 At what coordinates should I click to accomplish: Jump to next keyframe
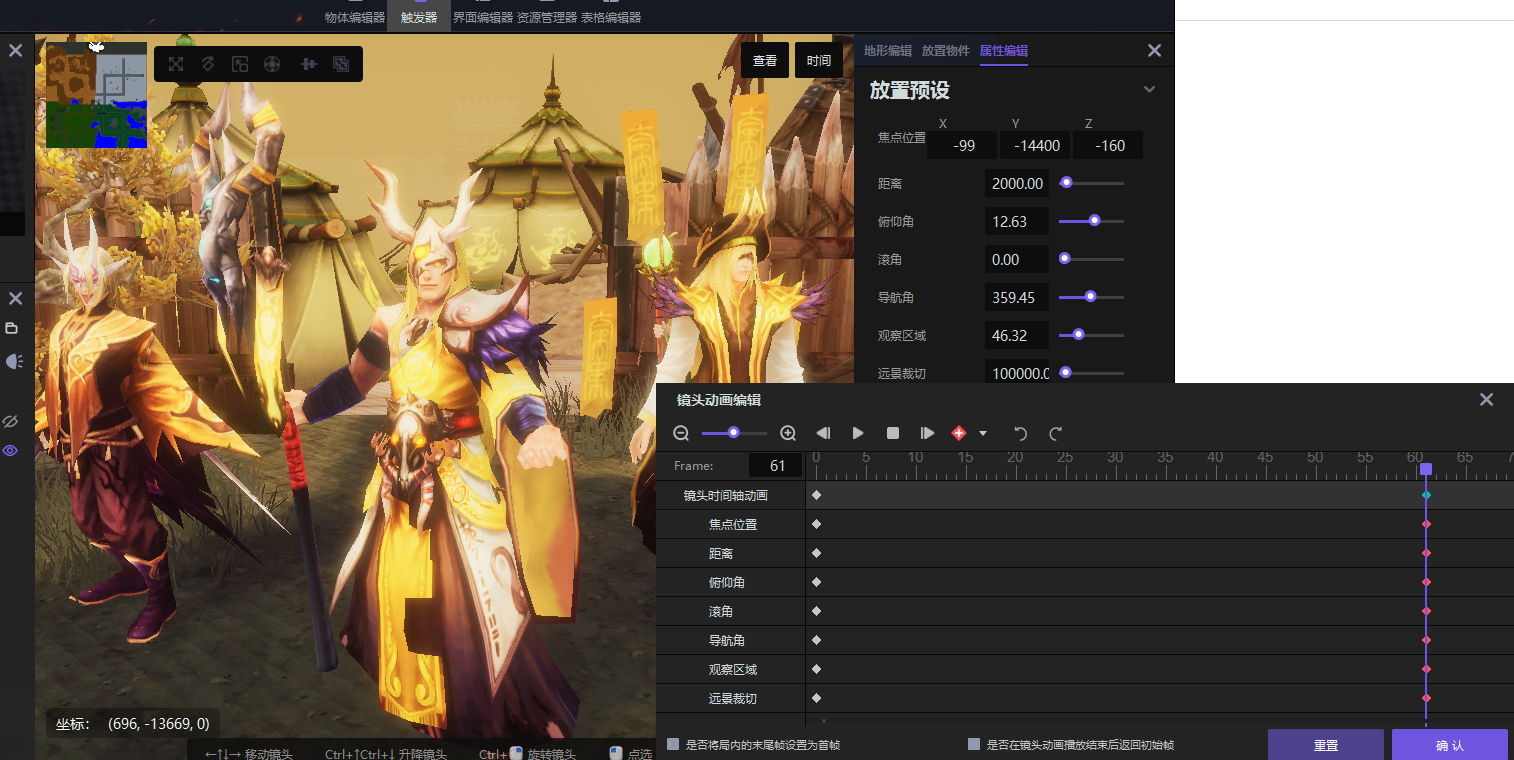point(928,433)
